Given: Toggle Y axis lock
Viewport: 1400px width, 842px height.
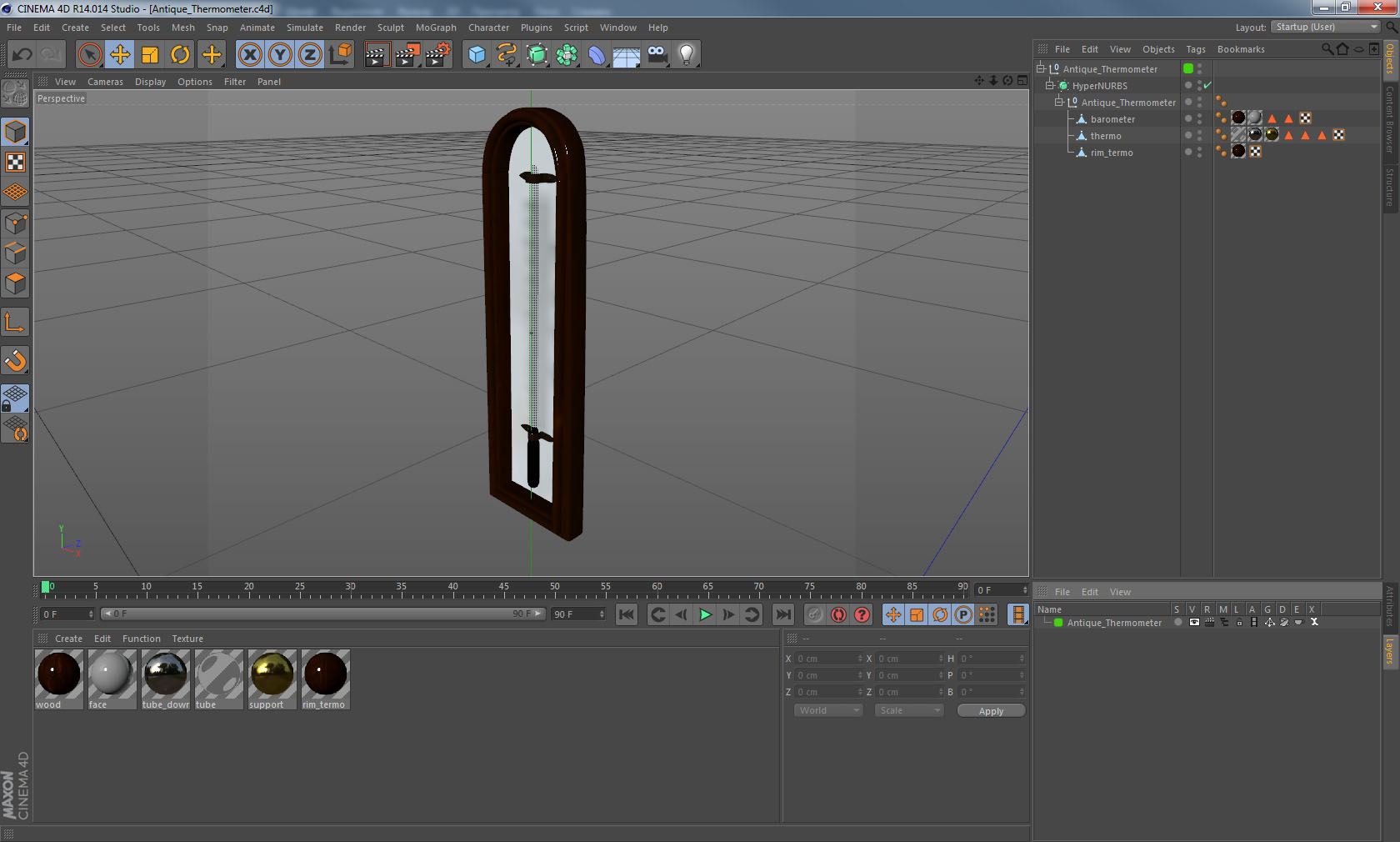Looking at the screenshot, I should 280,55.
